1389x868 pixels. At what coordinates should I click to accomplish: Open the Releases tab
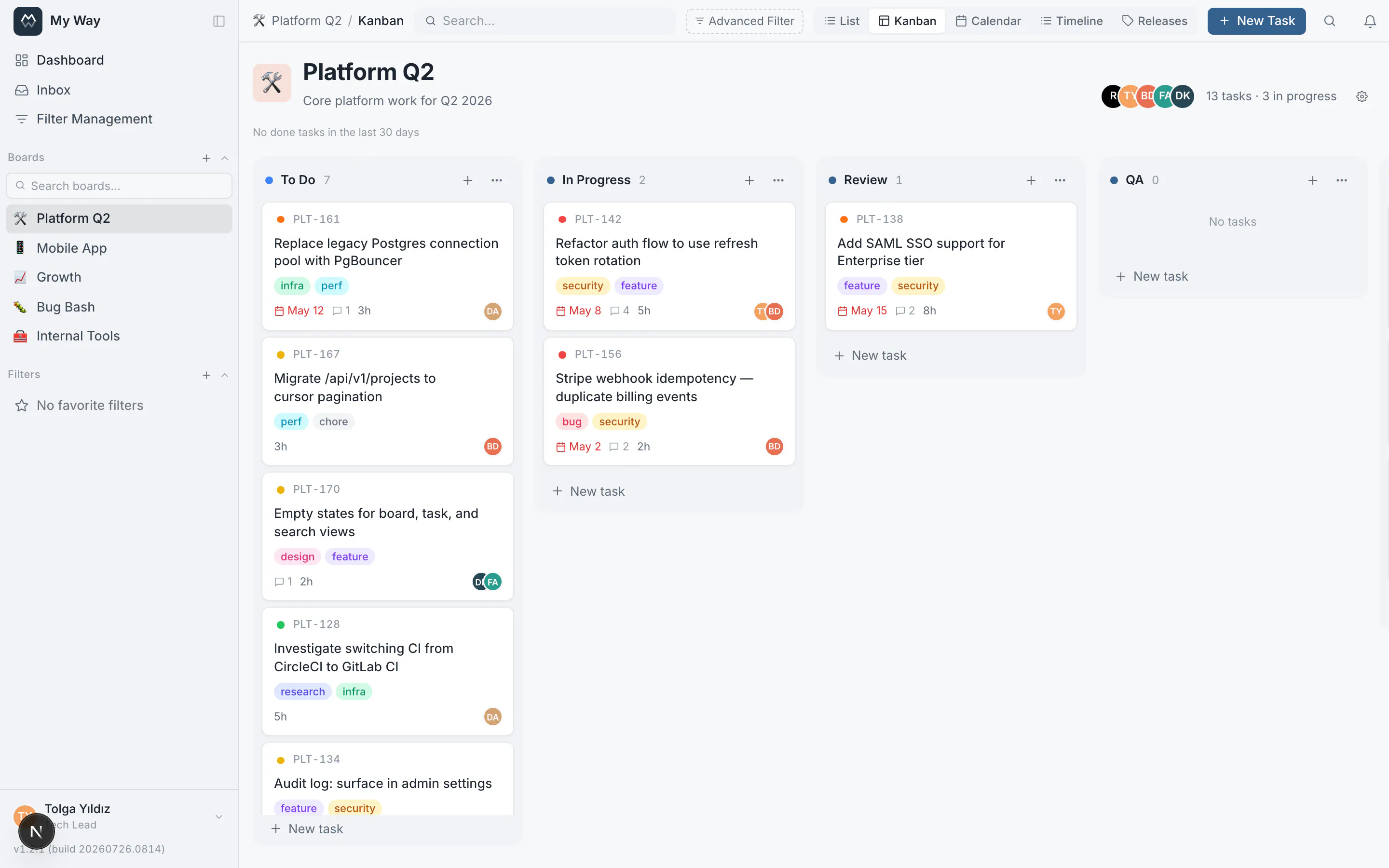[x=1154, y=21]
